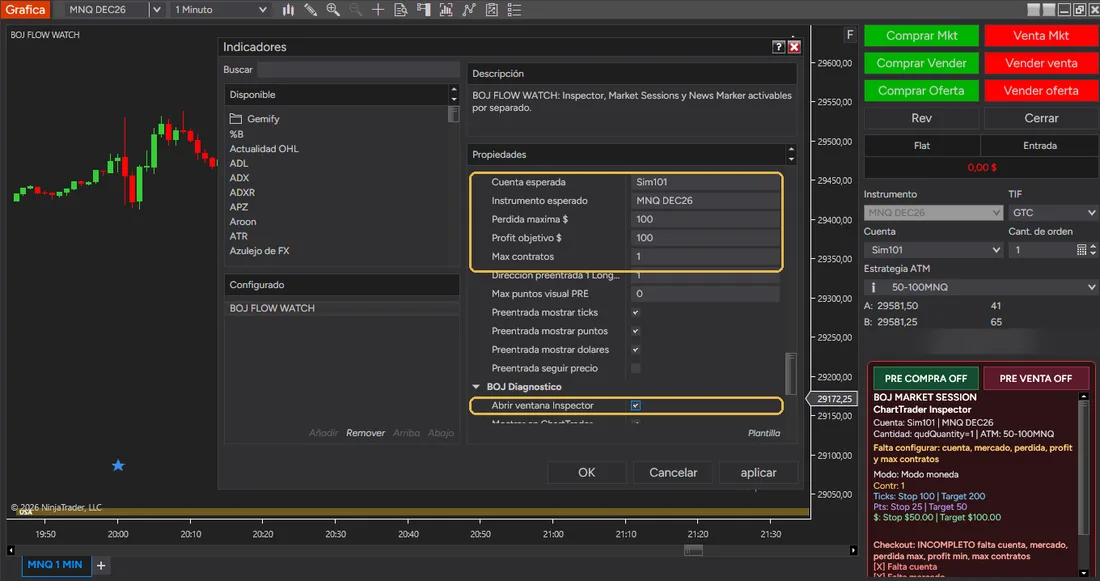Select BOJ FLOW WATCH in Configurado list
Viewport: 1100px width, 581px height.
342,308
